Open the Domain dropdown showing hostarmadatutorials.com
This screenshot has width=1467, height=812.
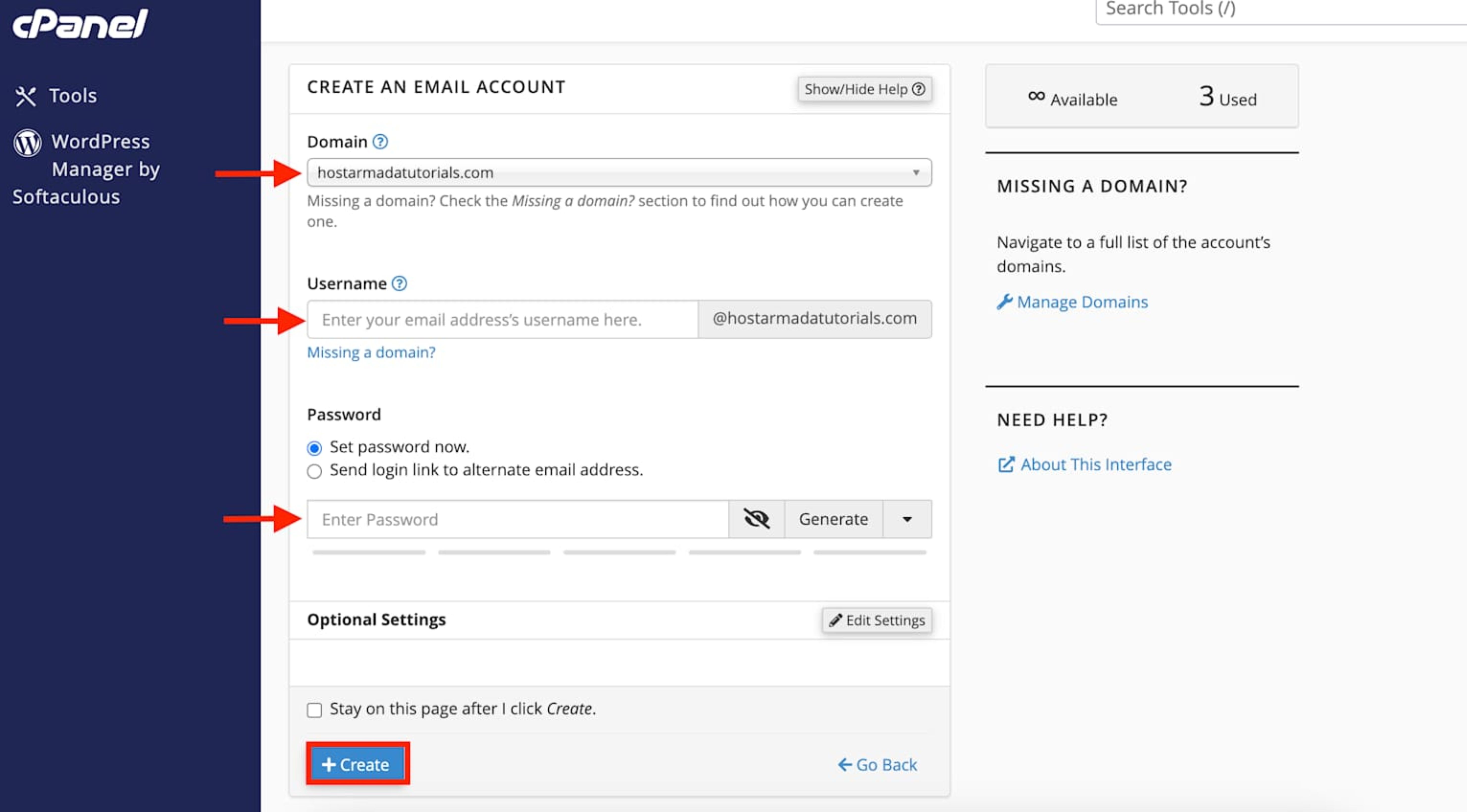[619, 172]
